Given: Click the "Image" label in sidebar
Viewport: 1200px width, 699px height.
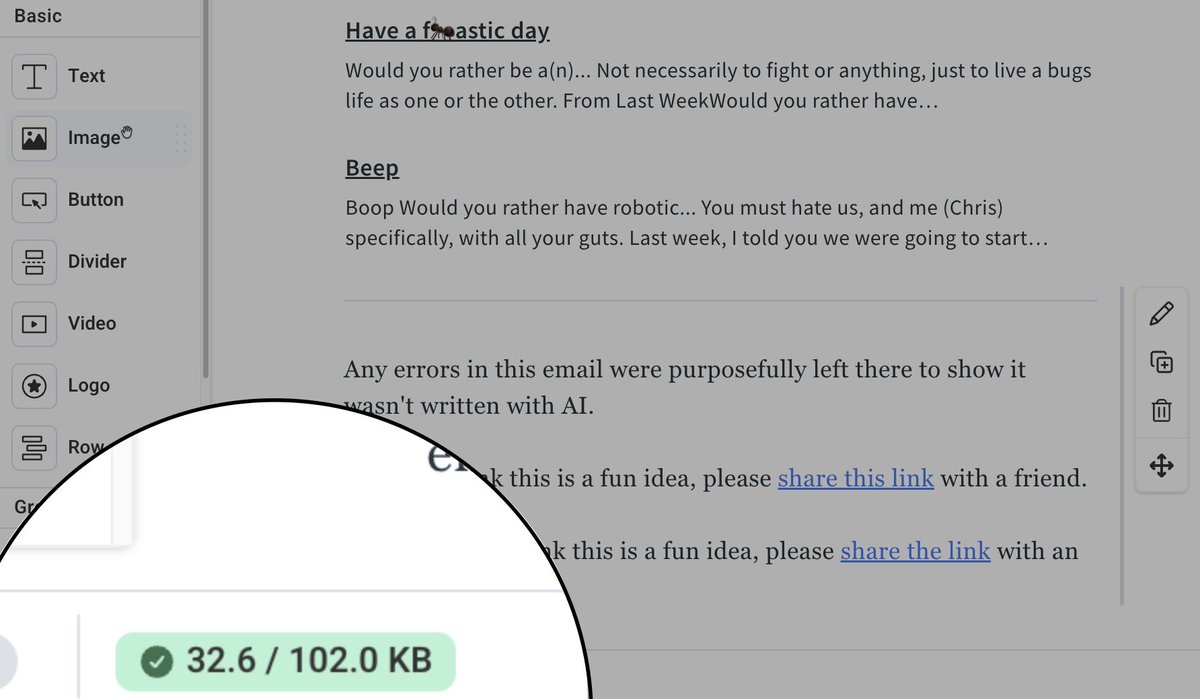Looking at the screenshot, I should (94, 138).
